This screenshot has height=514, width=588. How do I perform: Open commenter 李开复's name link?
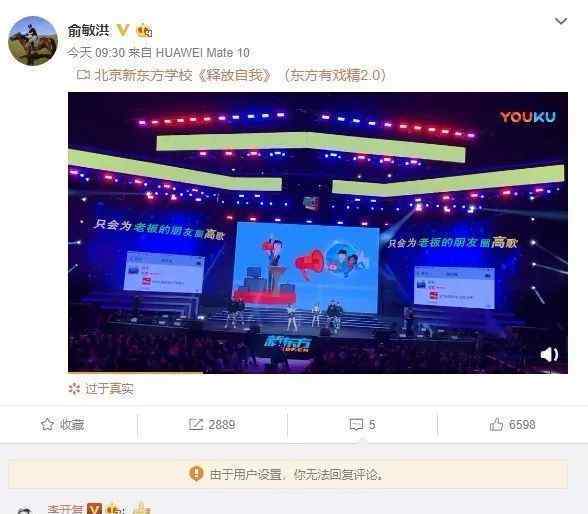click(65, 509)
